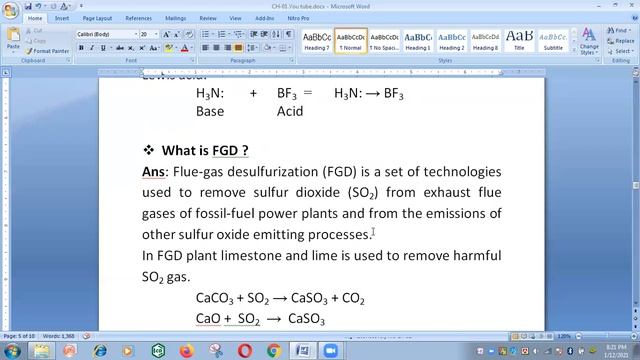Screen dimensions: 640x360
Task: Toggle Bold formatting
Action: (x=81, y=48)
